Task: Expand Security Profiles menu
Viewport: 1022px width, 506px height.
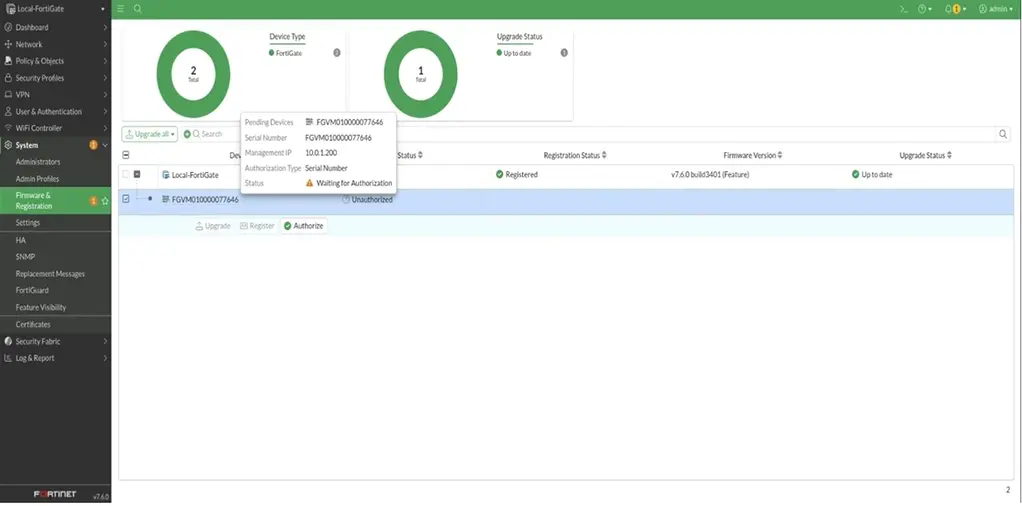Action: tap(55, 78)
